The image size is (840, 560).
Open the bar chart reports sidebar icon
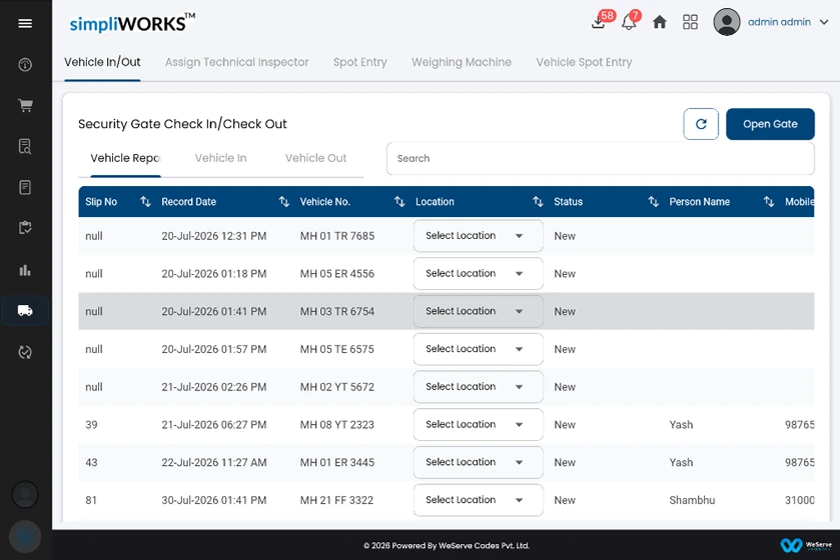[x=25, y=270]
